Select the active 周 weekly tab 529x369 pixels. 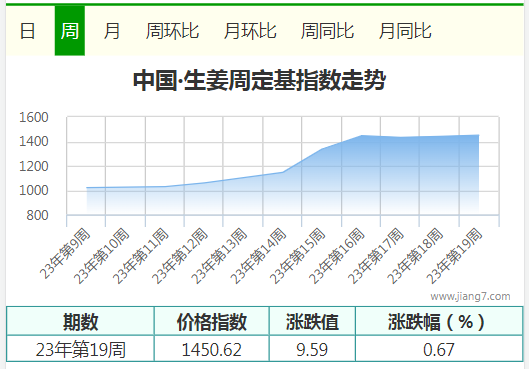(70, 31)
